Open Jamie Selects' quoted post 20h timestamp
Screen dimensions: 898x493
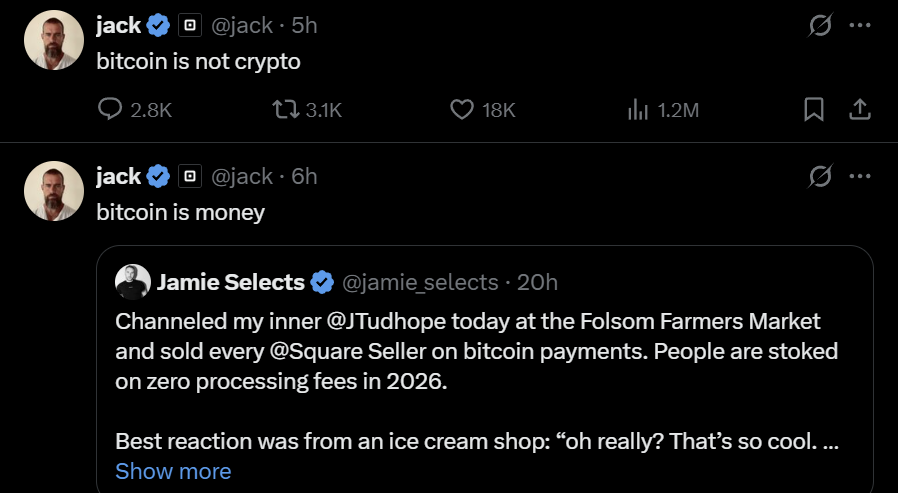[537, 283]
